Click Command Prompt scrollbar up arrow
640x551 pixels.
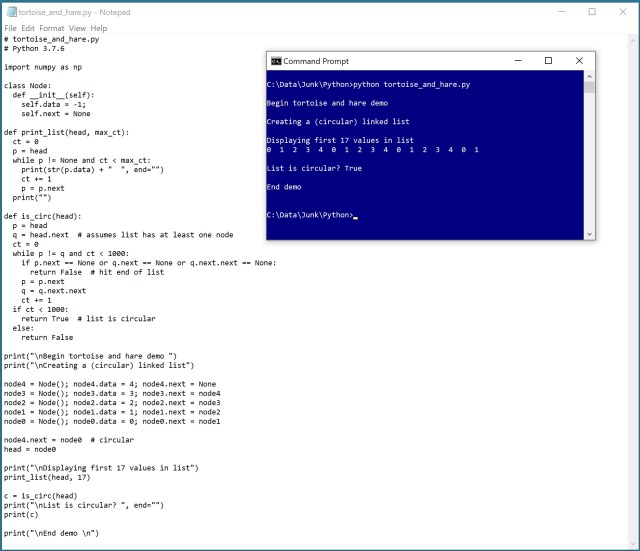tap(590, 76)
